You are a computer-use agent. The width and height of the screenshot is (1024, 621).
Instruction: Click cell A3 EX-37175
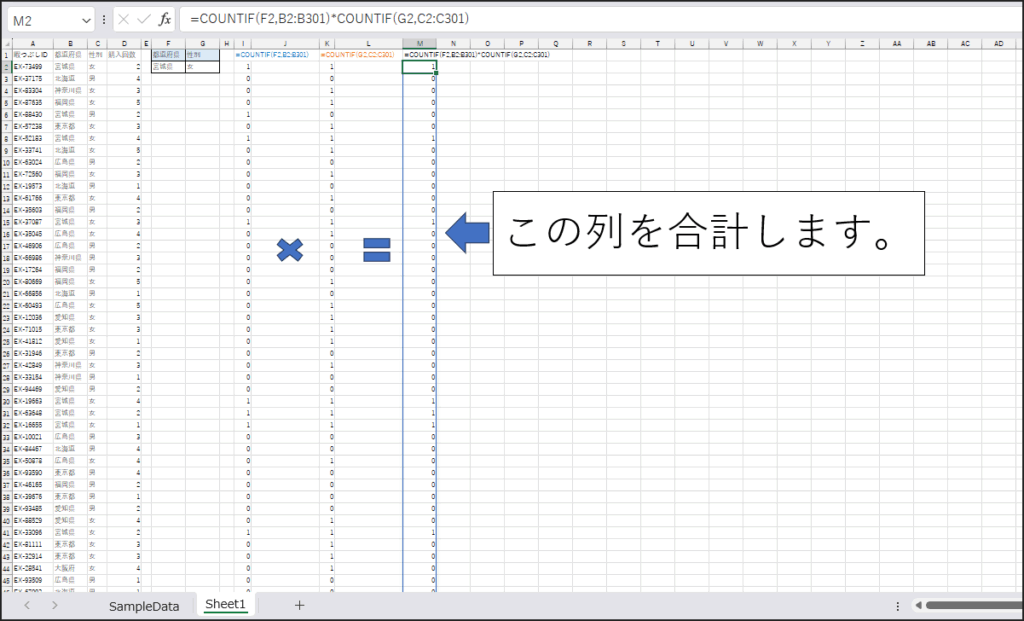click(x=33, y=79)
